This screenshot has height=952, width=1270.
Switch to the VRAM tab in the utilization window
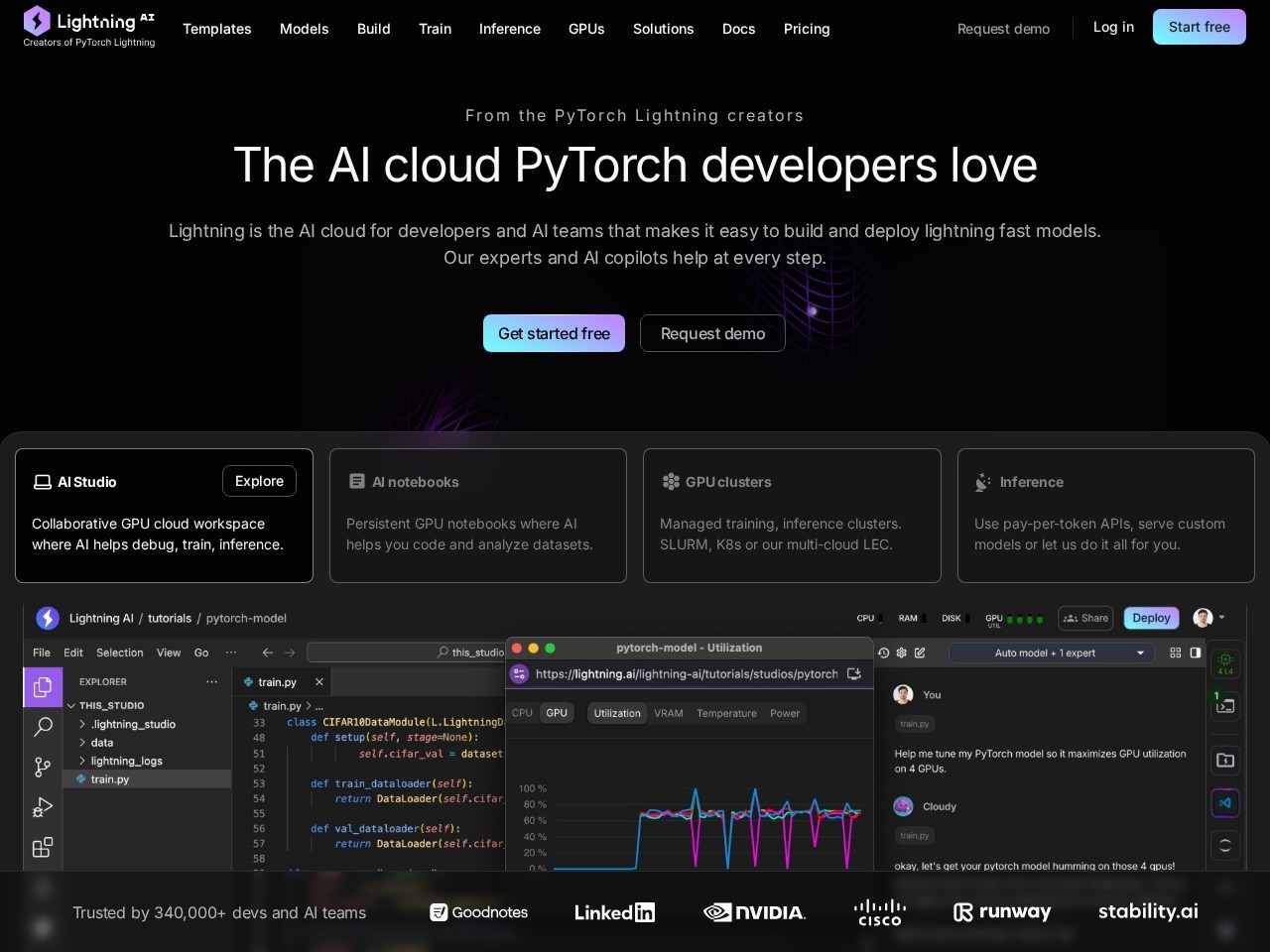click(x=668, y=713)
